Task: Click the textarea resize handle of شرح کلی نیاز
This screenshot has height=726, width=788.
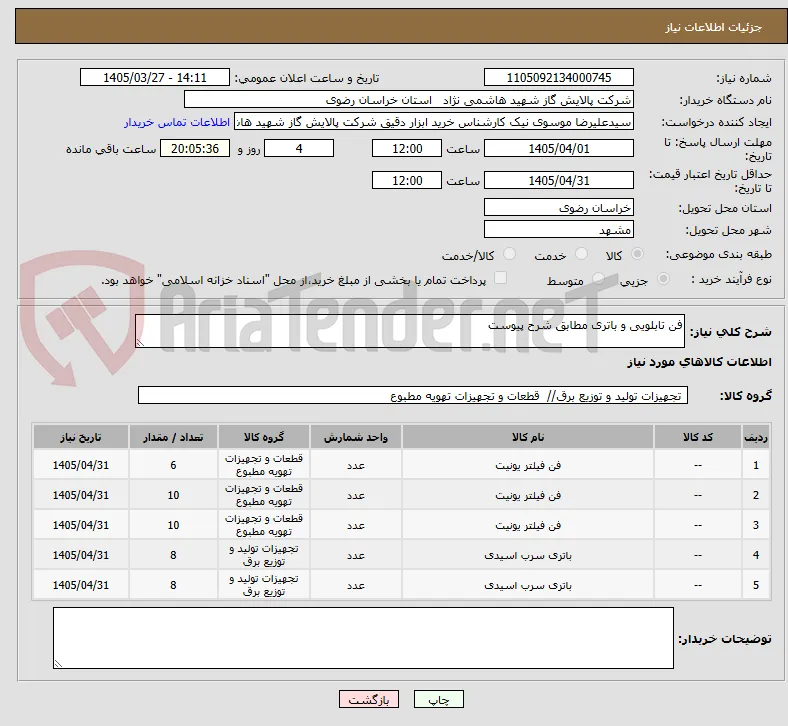Action: coord(140,343)
